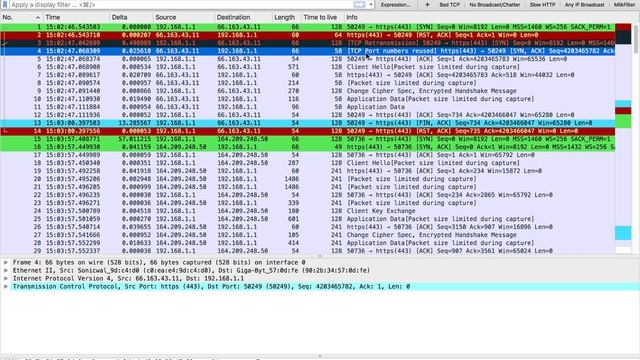Screen dimensions: 640x360
Task: Open the Expression... dialog
Action: (395, 4)
